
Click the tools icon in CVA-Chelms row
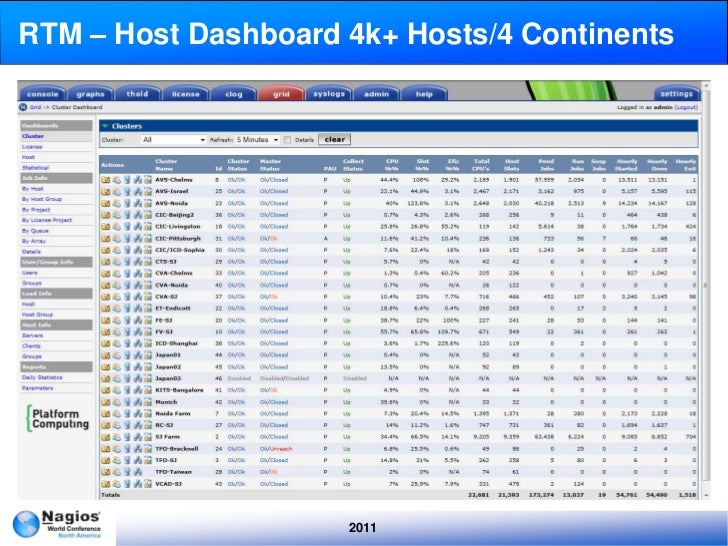(138, 273)
